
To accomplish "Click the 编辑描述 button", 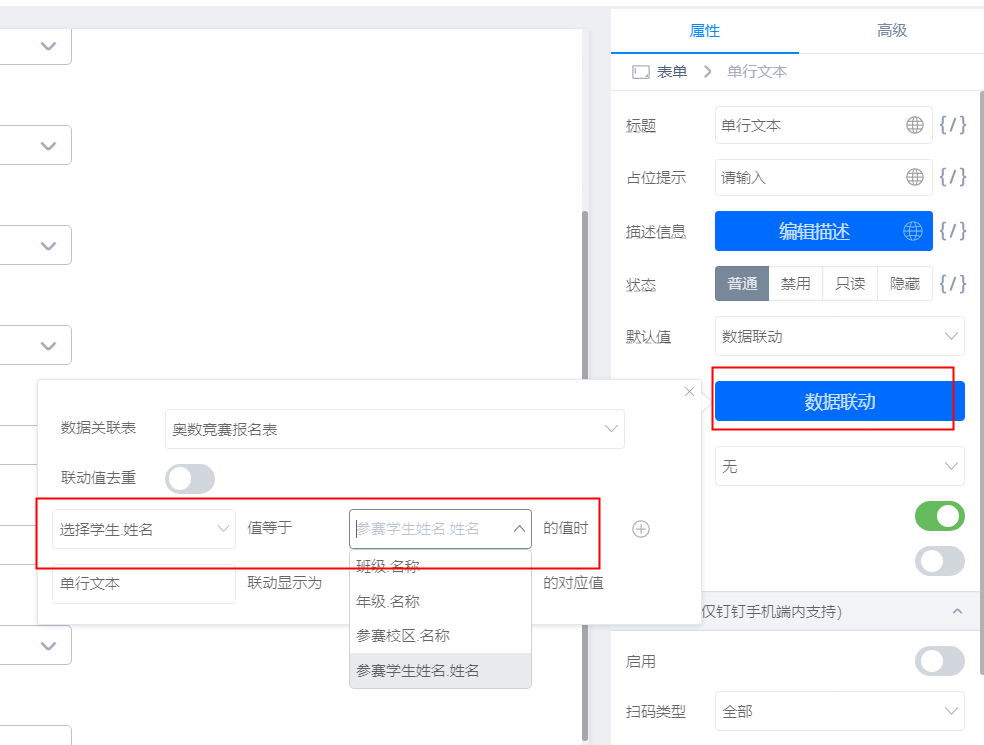I will click(814, 232).
